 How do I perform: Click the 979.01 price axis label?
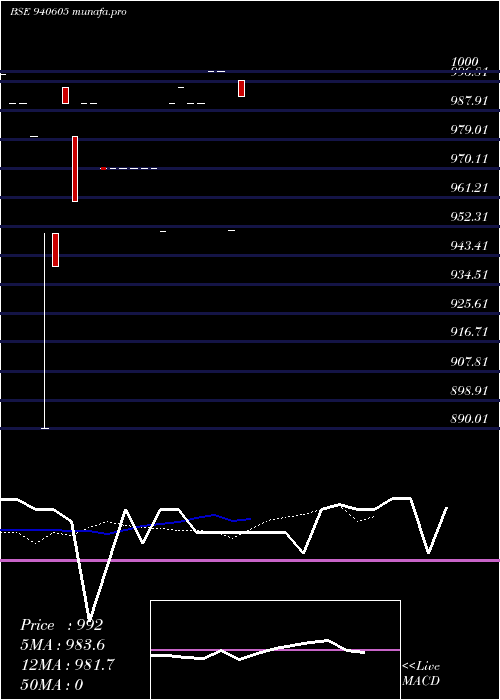click(x=469, y=130)
